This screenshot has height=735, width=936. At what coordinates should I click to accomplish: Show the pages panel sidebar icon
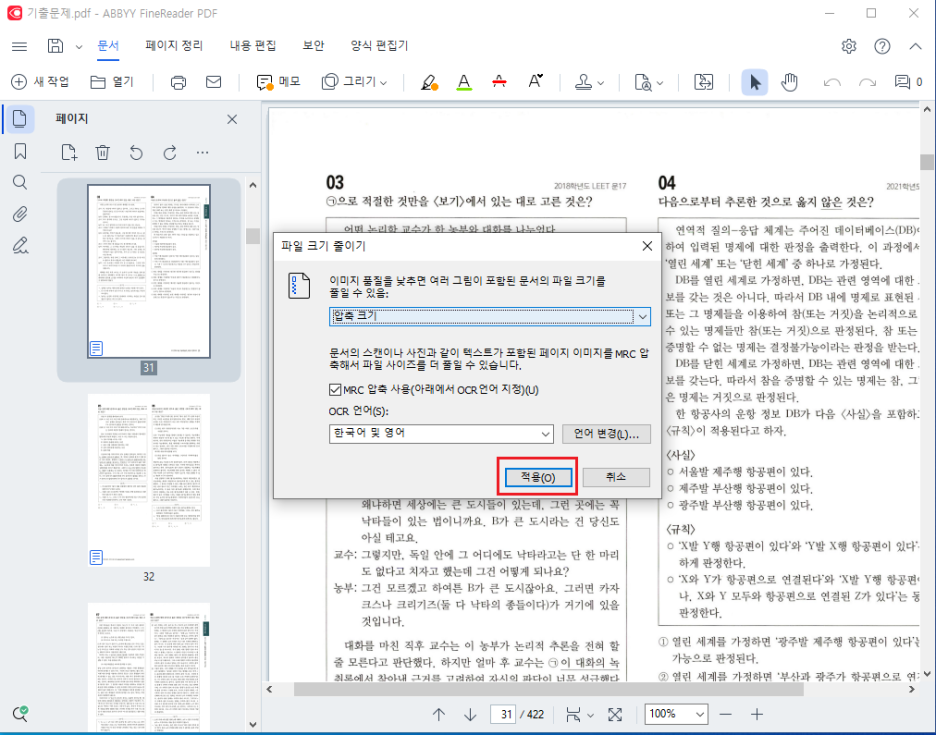pos(20,119)
